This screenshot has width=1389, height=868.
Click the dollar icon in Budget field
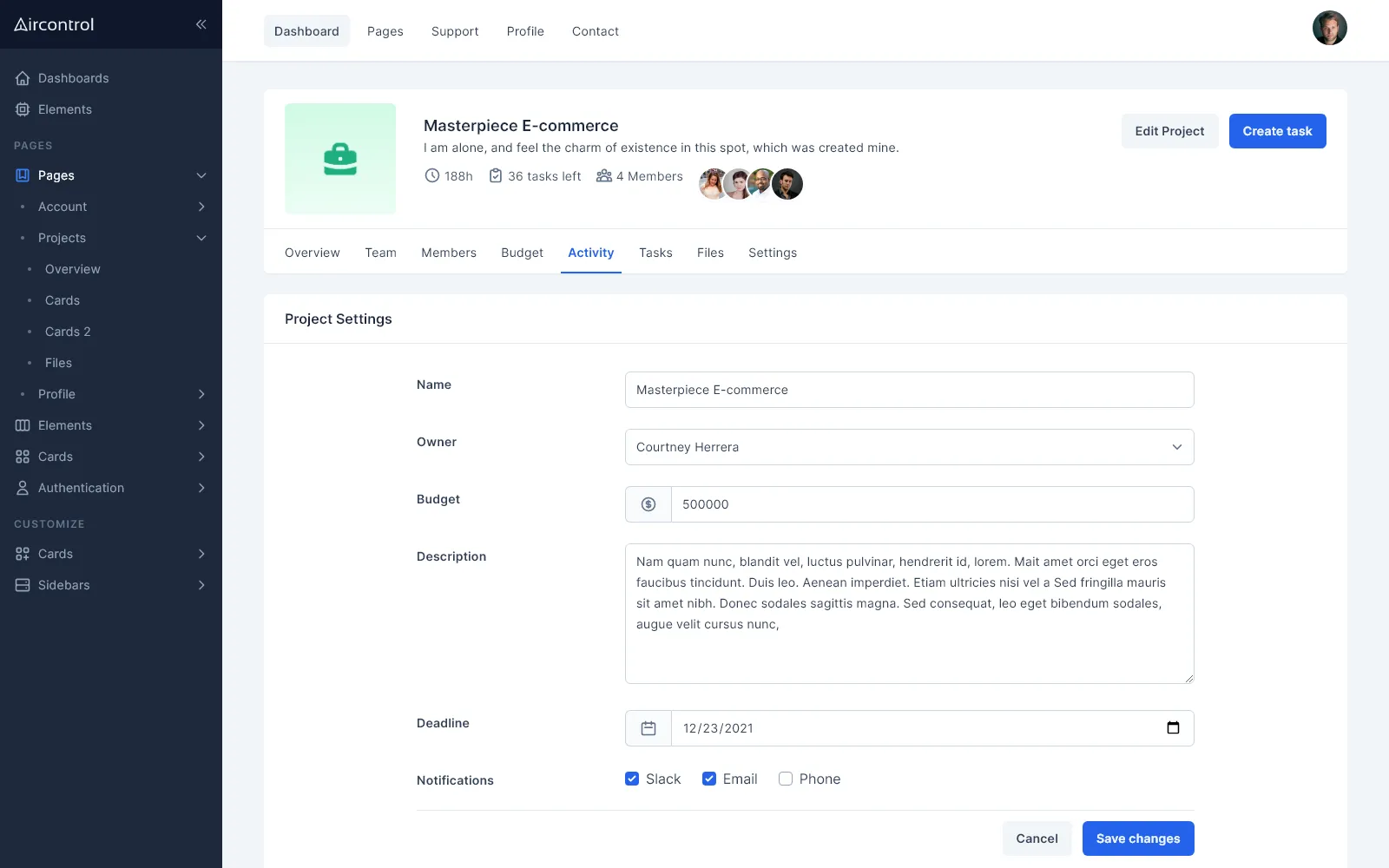tap(648, 504)
